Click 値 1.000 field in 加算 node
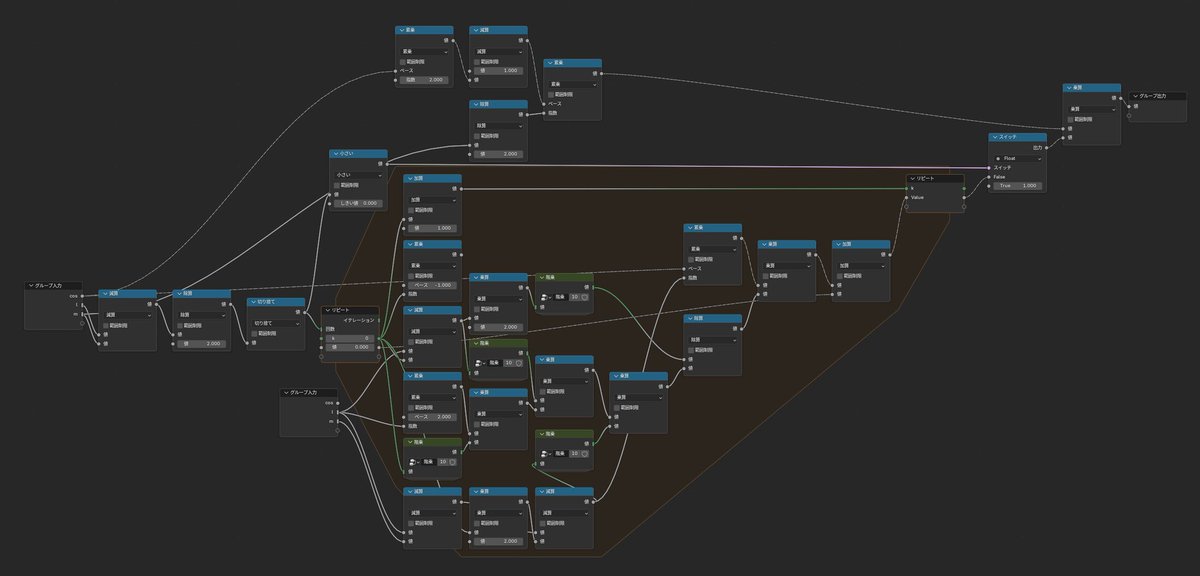1200x576 pixels. (x=432, y=228)
